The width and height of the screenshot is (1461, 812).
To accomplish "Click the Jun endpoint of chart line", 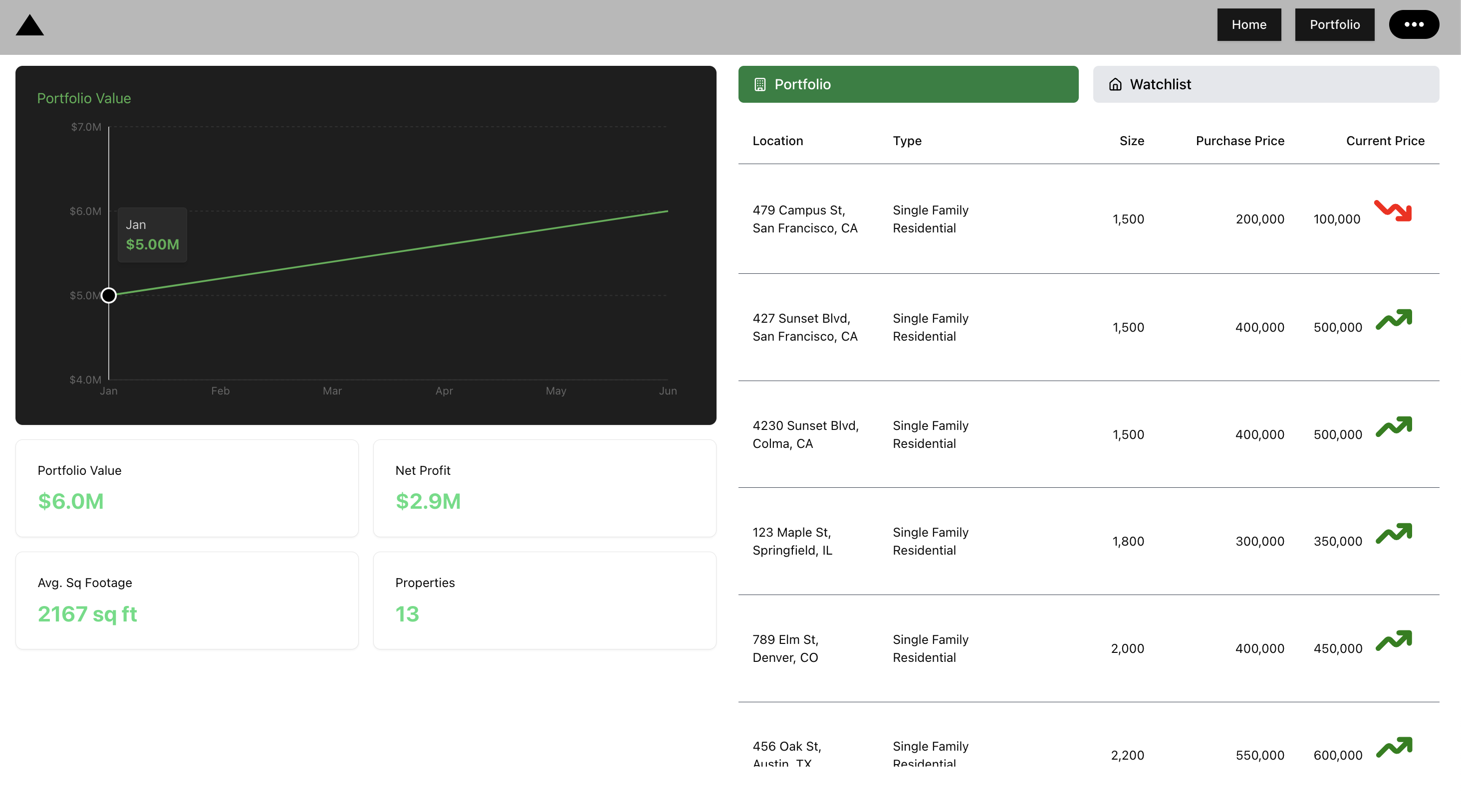I will [667, 211].
